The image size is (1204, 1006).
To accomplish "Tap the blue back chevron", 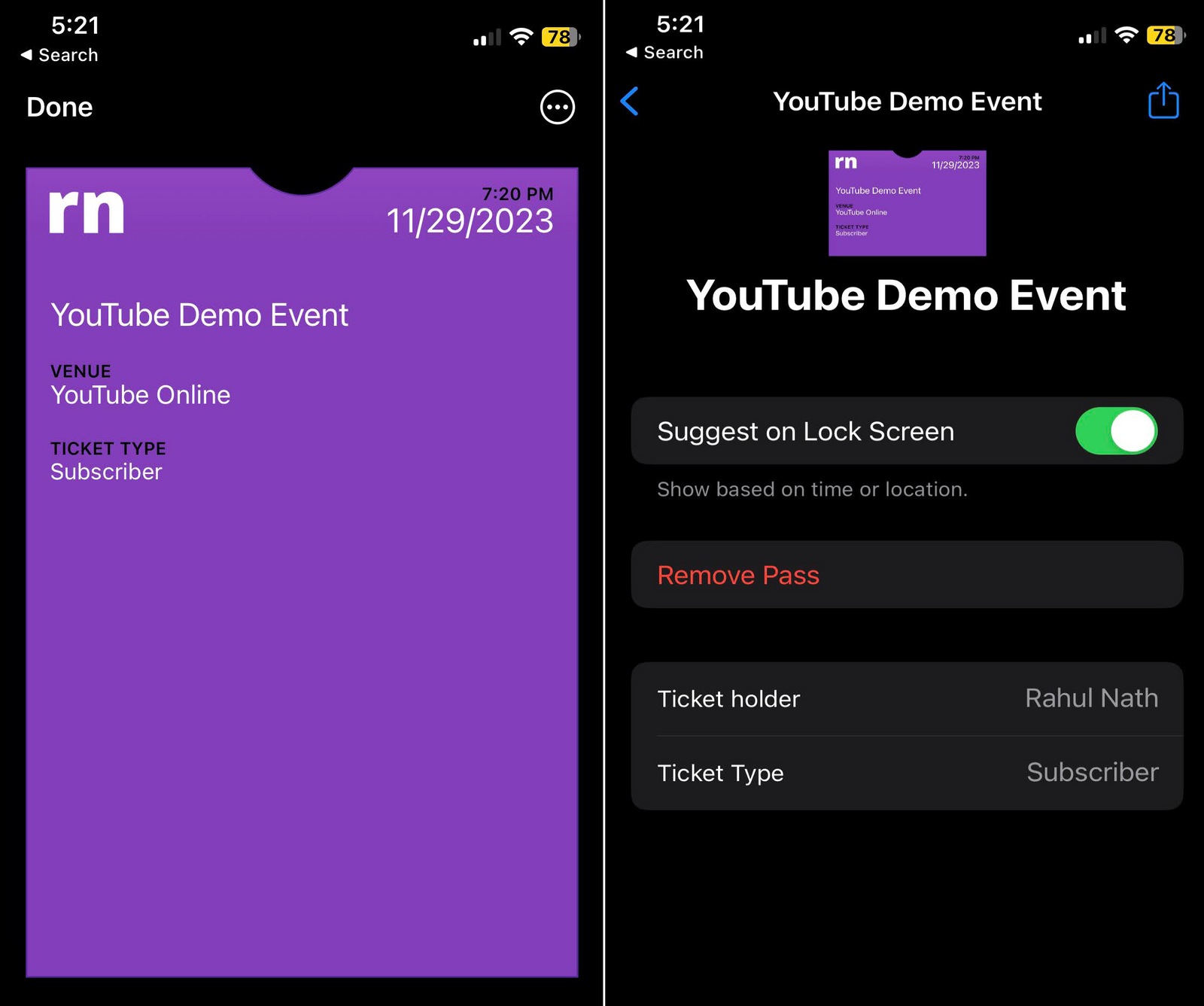I will (630, 101).
